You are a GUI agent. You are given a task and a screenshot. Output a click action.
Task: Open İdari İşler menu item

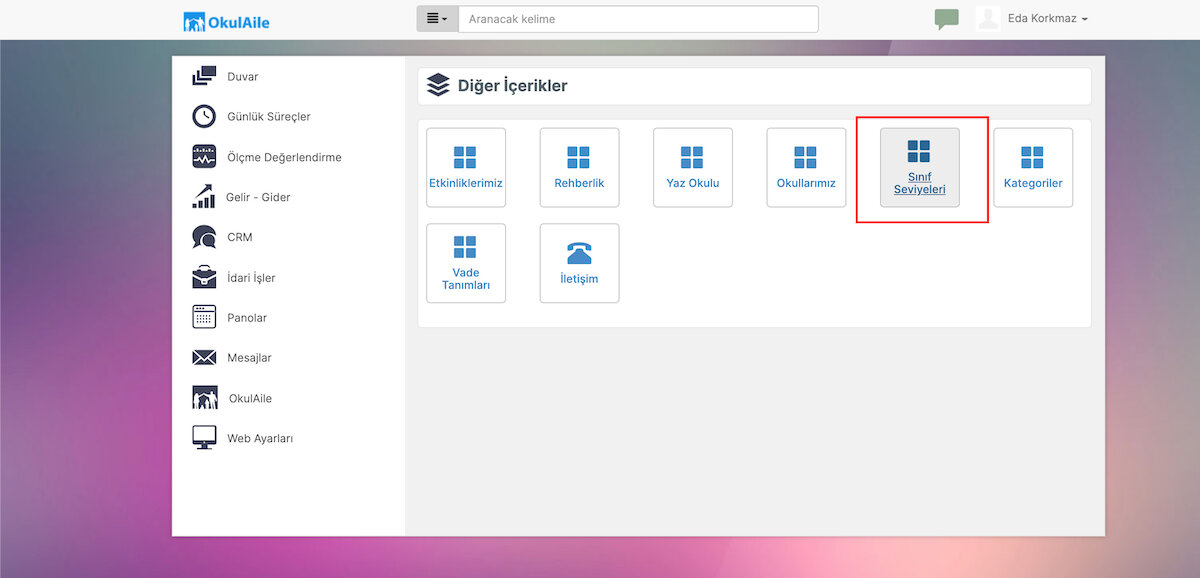click(x=251, y=277)
